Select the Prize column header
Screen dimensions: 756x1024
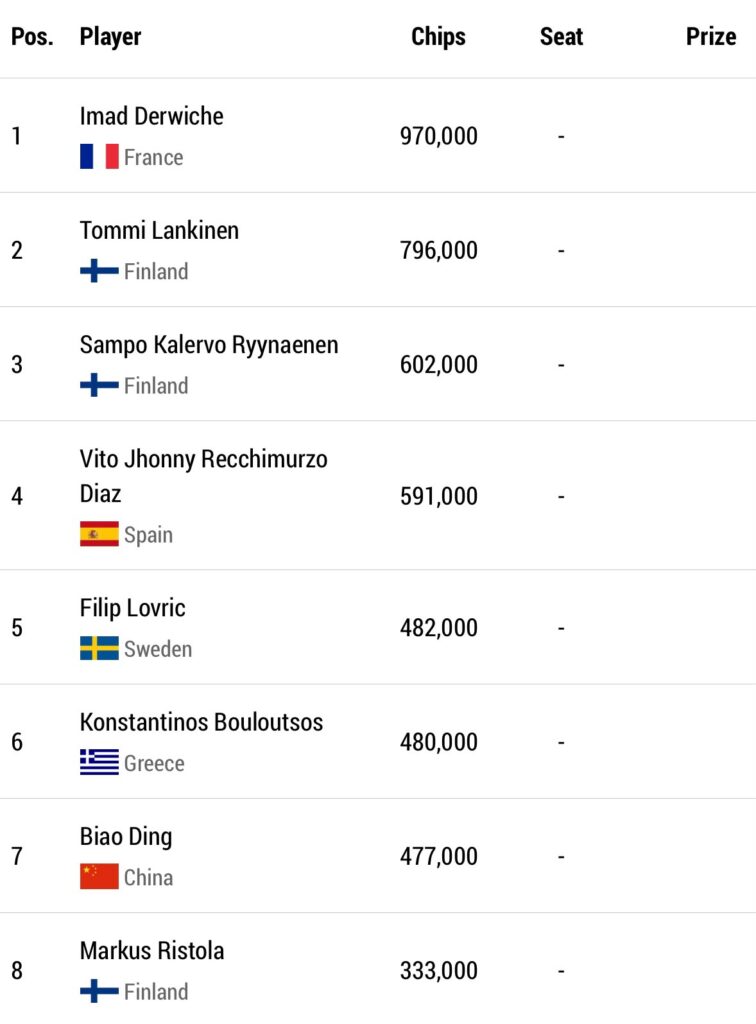coord(711,37)
